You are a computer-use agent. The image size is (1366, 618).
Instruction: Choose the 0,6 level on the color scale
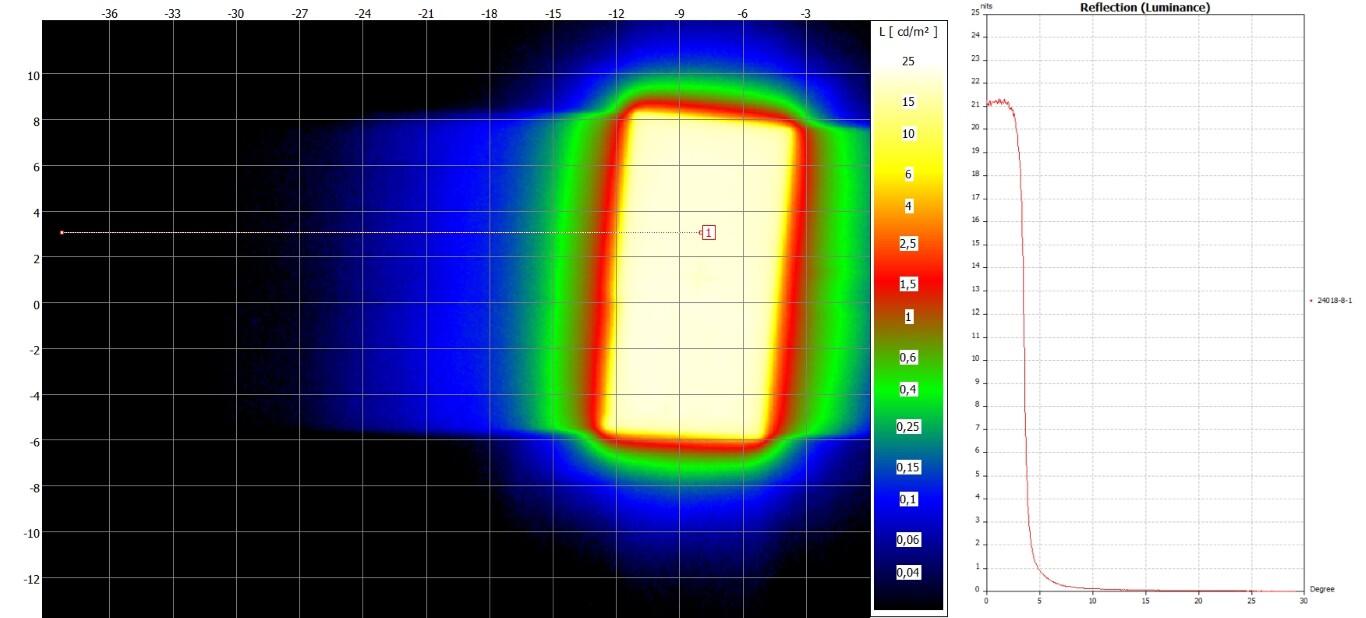[x=908, y=357]
